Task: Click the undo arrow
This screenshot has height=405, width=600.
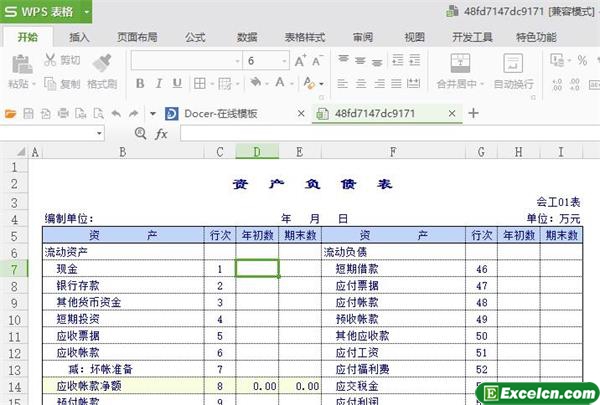Action: 116,114
